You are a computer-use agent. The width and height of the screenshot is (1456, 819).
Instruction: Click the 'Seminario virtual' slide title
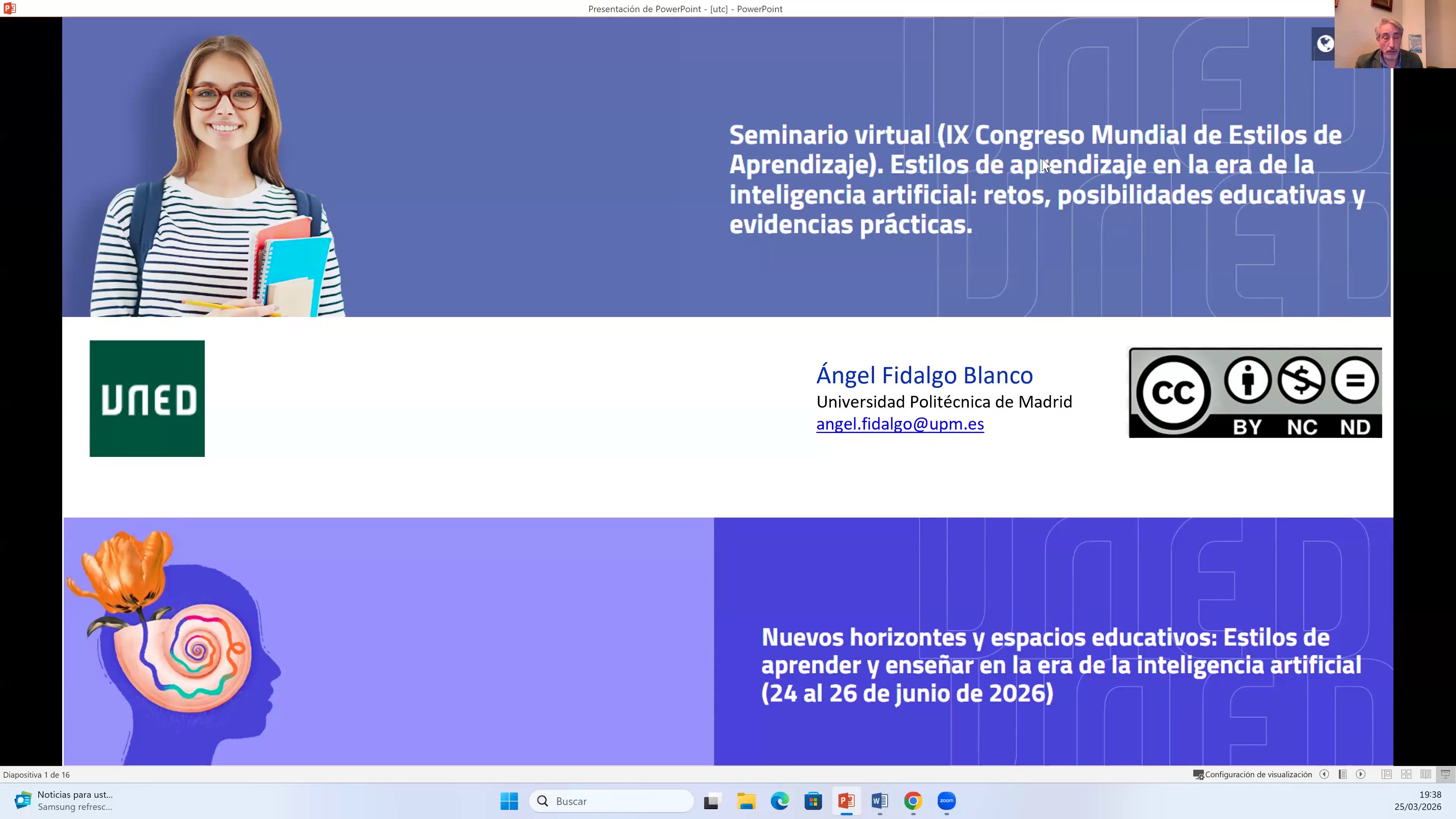[1047, 180]
